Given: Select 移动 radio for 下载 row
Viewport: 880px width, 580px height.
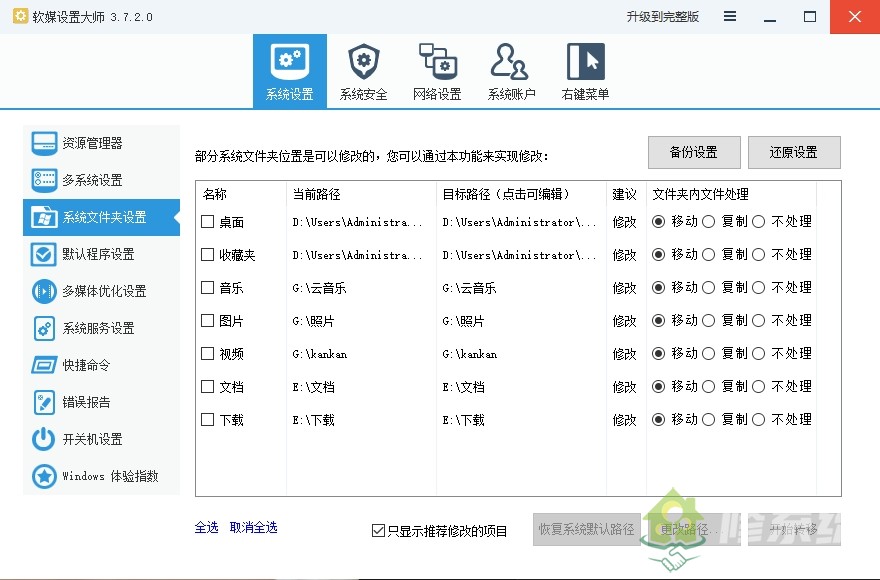Looking at the screenshot, I should 658,419.
